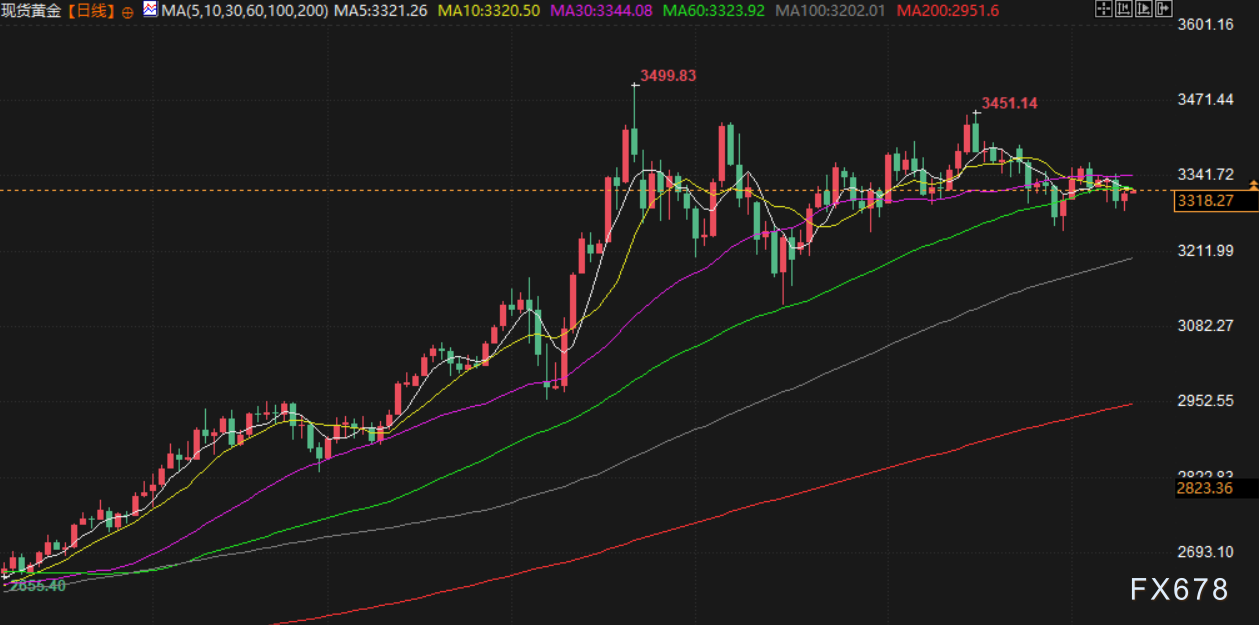The width and height of the screenshot is (1259, 625).
Task: Click the orange up-arrow price marker
Action: (1253, 185)
